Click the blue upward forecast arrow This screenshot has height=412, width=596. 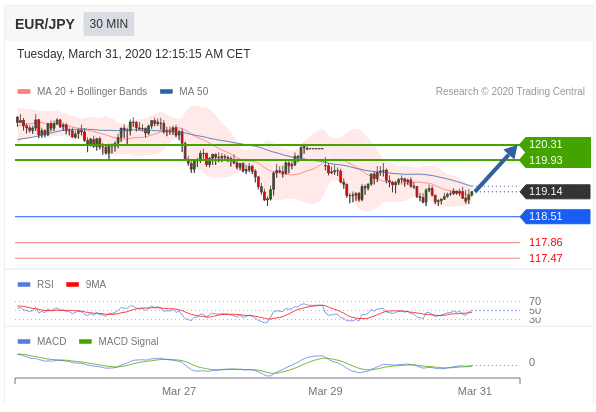[x=496, y=168]
